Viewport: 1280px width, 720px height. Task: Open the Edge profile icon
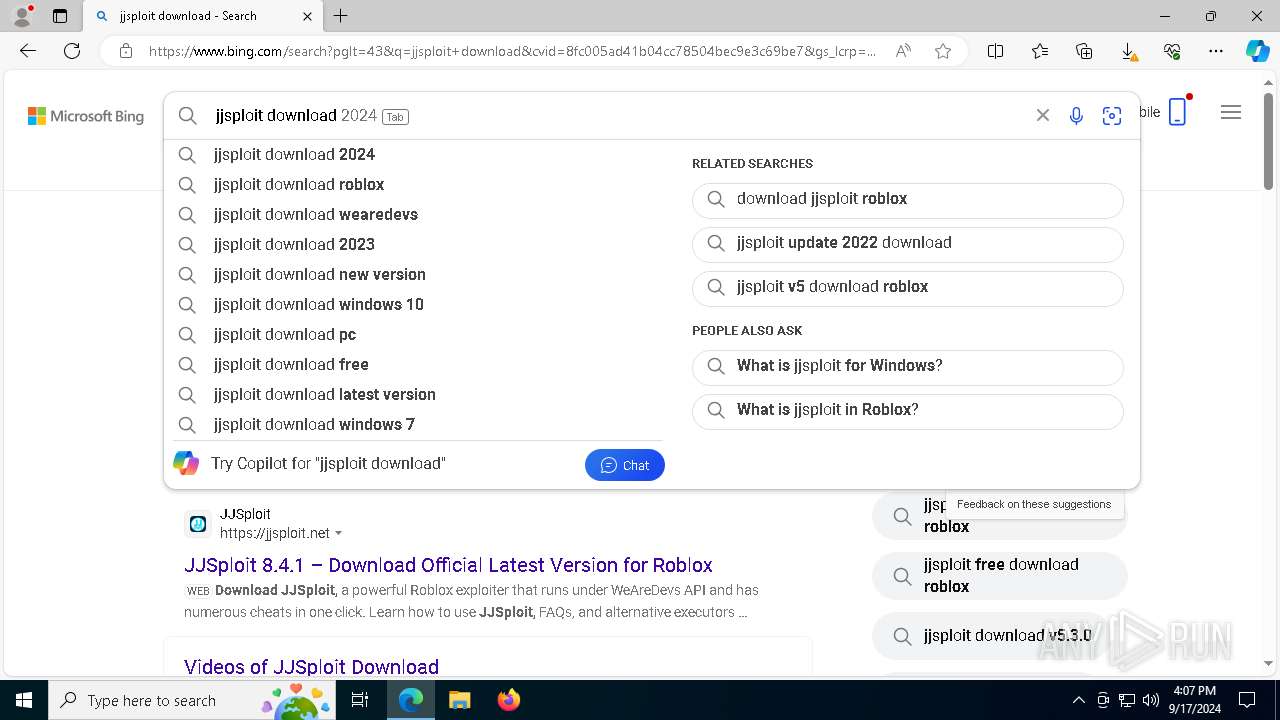point(22,16)
